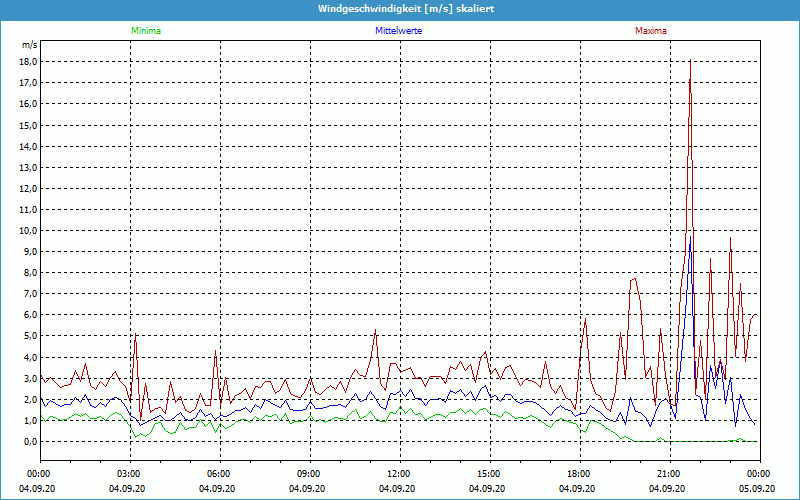The height and width of the screenshot is (500, 800).
Task: Select the 15:00 time axis label
Action: pos(489,474)
